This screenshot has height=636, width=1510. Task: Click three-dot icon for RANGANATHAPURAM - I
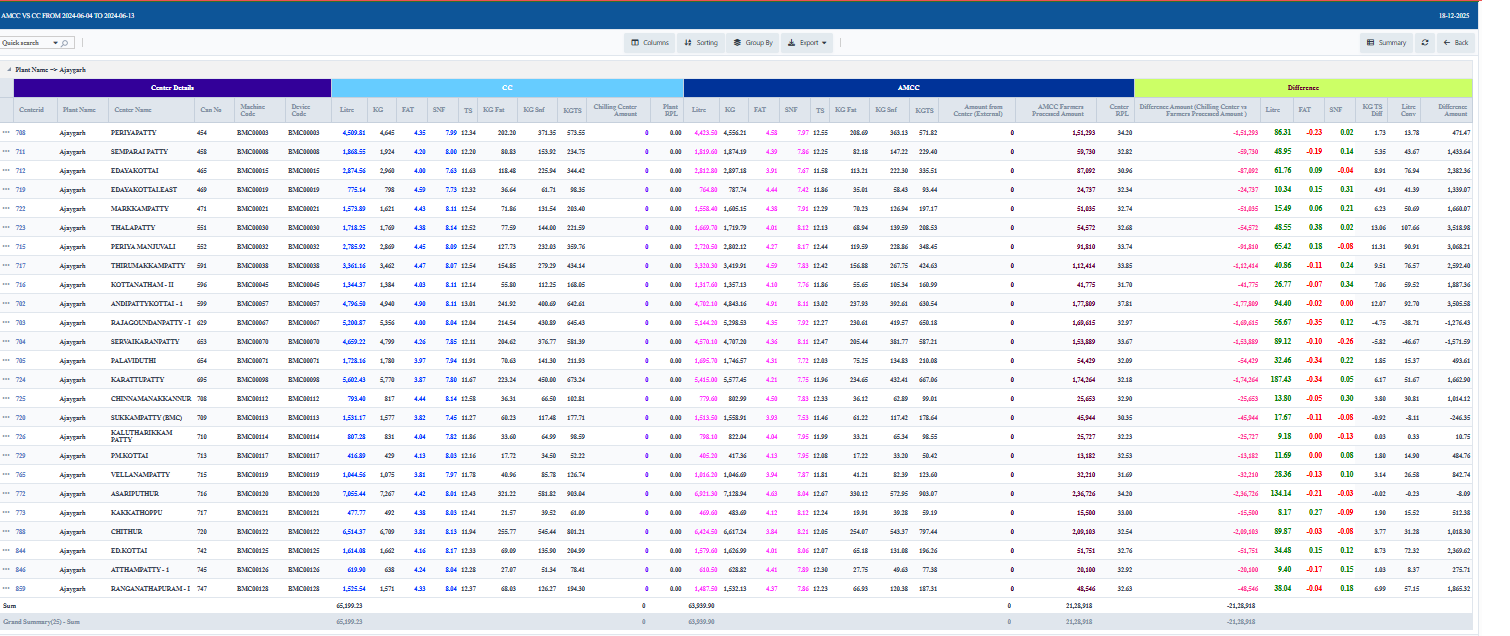(x=6, y=588)
